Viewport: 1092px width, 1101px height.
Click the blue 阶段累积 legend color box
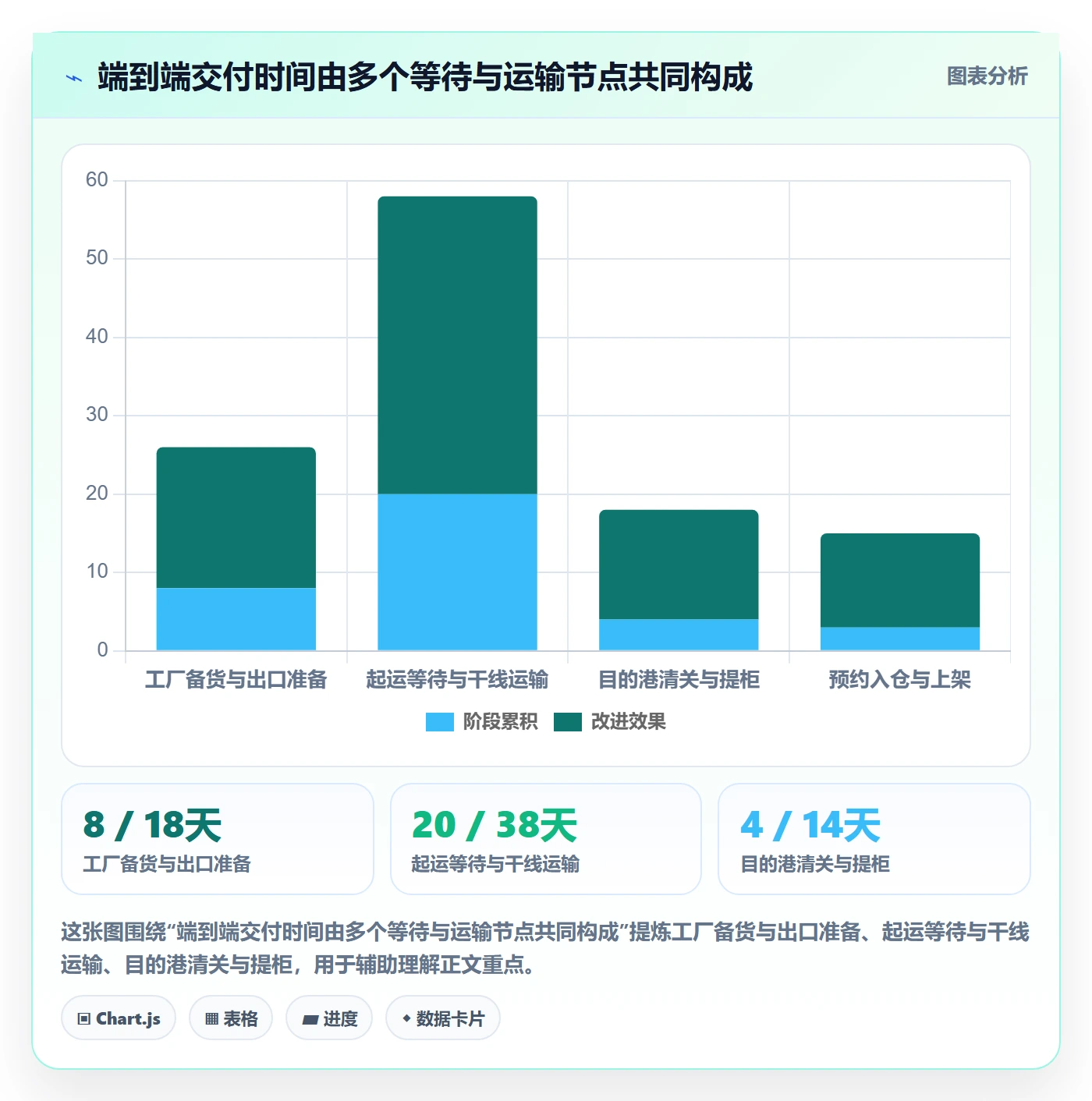point(439,722)
